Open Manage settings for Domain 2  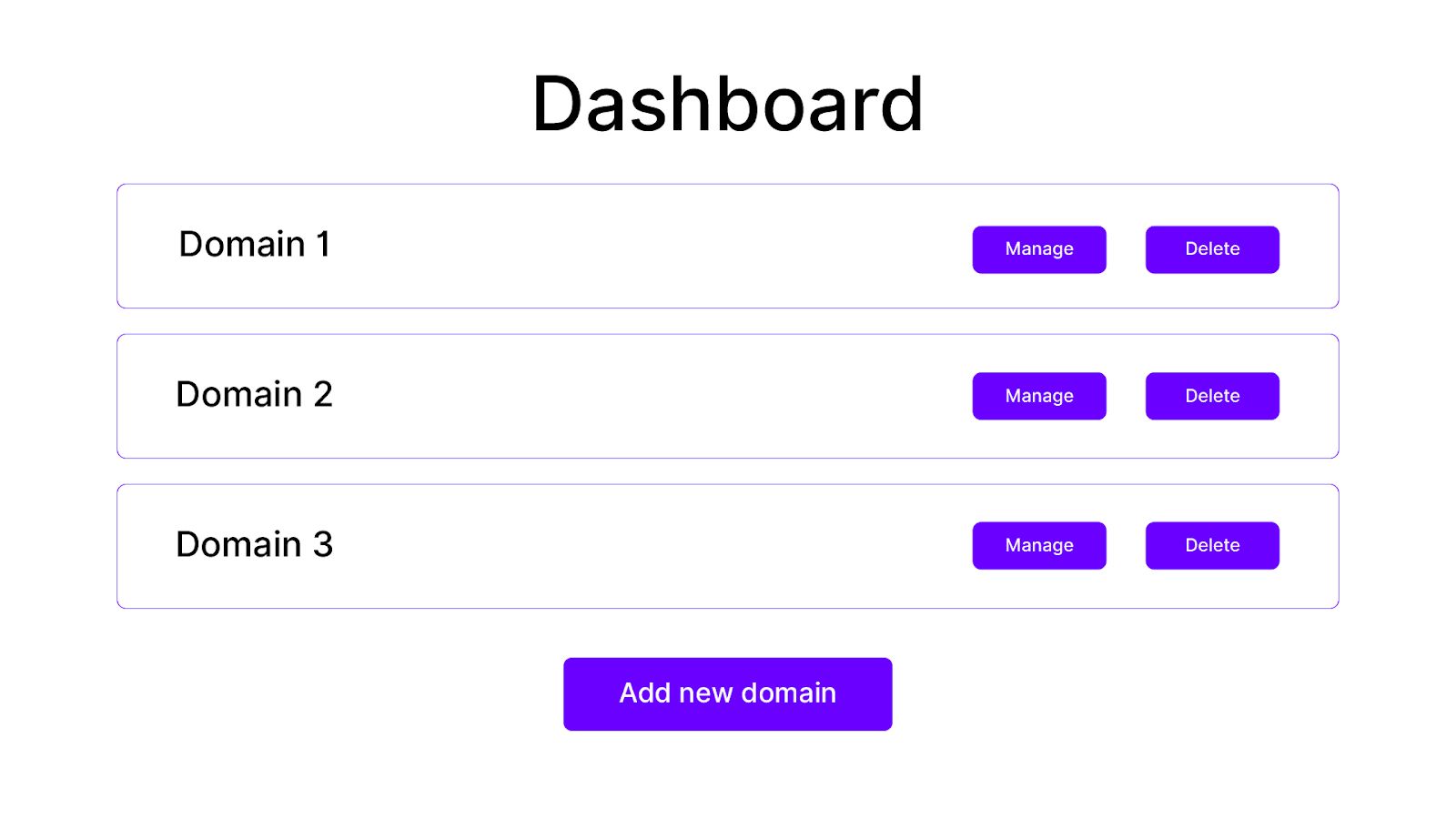[1038, 395]
